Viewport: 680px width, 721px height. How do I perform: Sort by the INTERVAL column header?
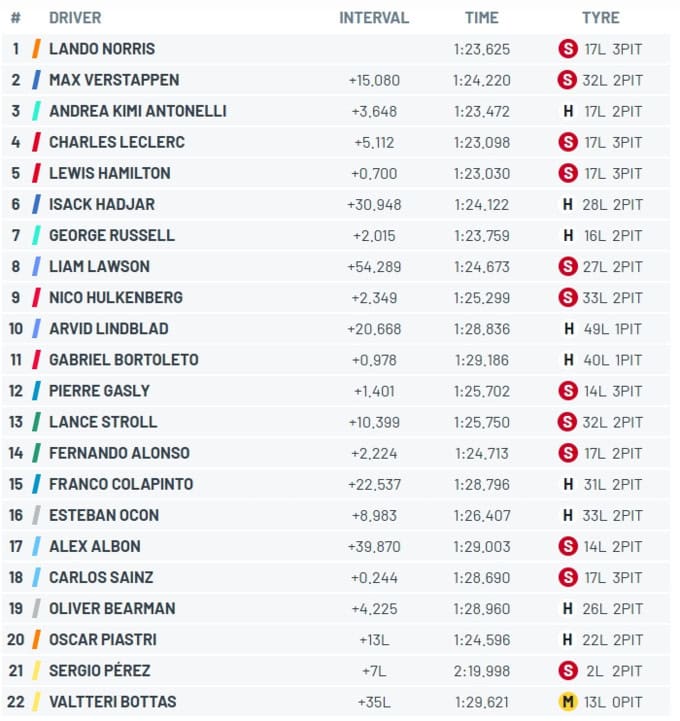tap(374, 18)
